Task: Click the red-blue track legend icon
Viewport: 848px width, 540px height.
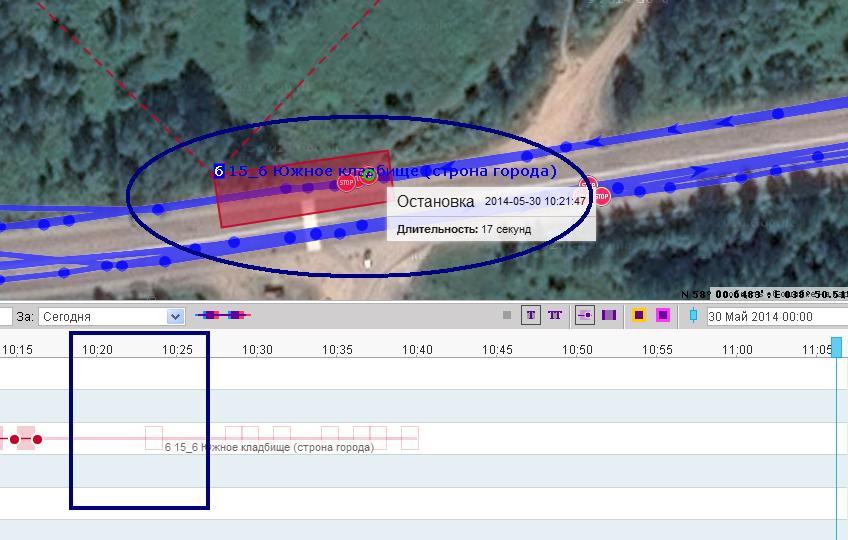Action: (222, 316)
